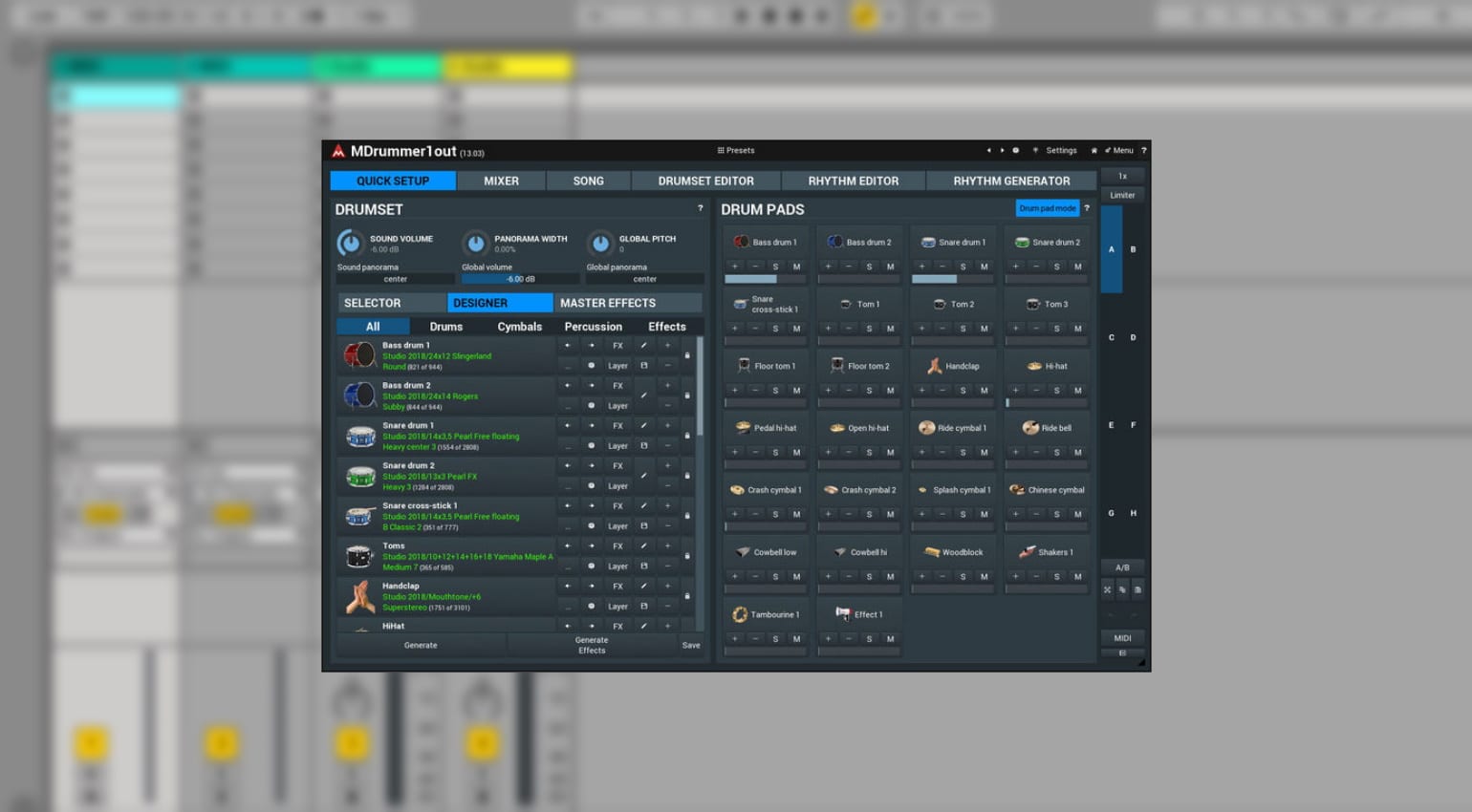Toggle the Drum pad mode button
This screenshot has height=812, width=1472.
click(x=1047, y=208)
